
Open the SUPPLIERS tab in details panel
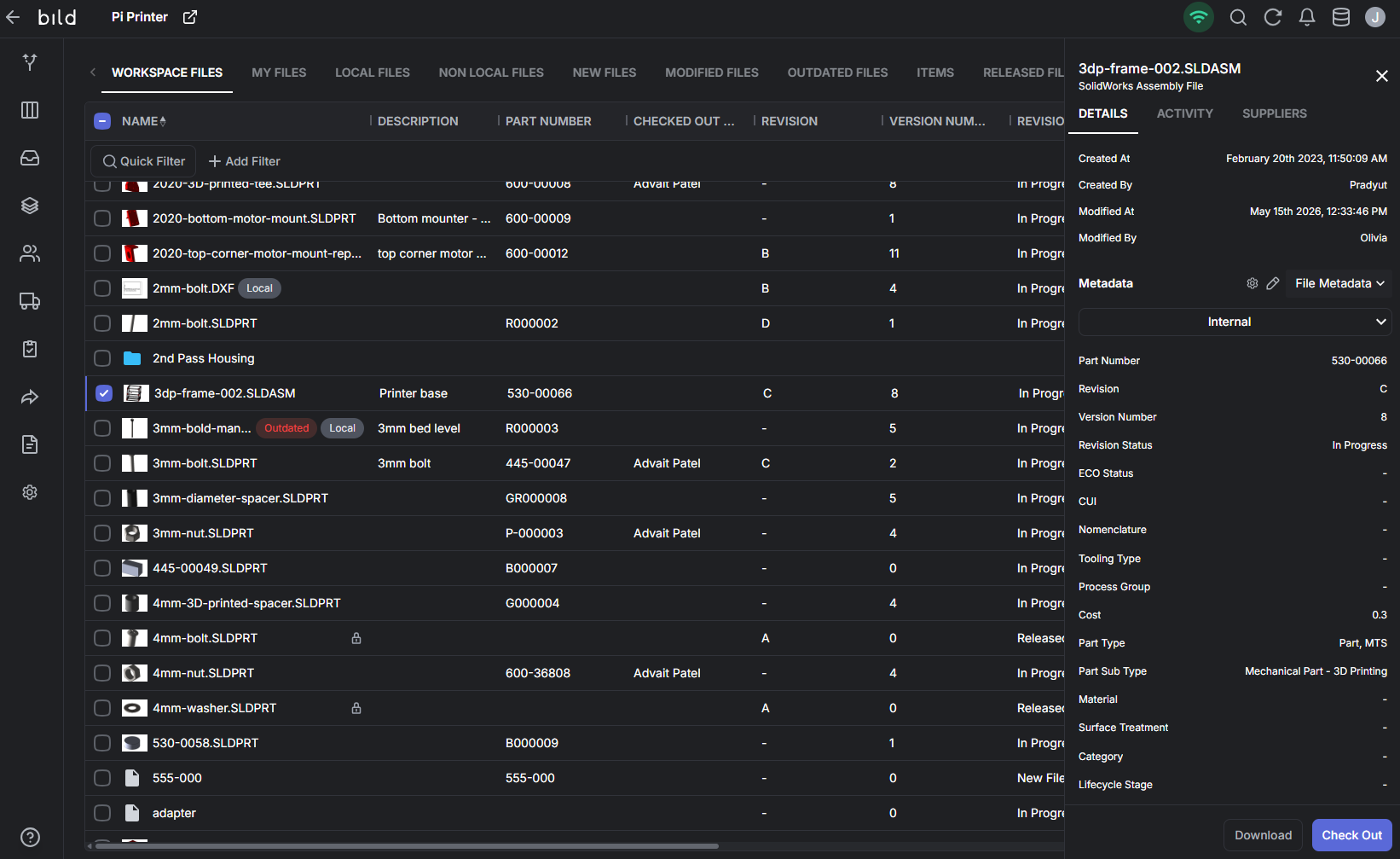pos(1274,113)
